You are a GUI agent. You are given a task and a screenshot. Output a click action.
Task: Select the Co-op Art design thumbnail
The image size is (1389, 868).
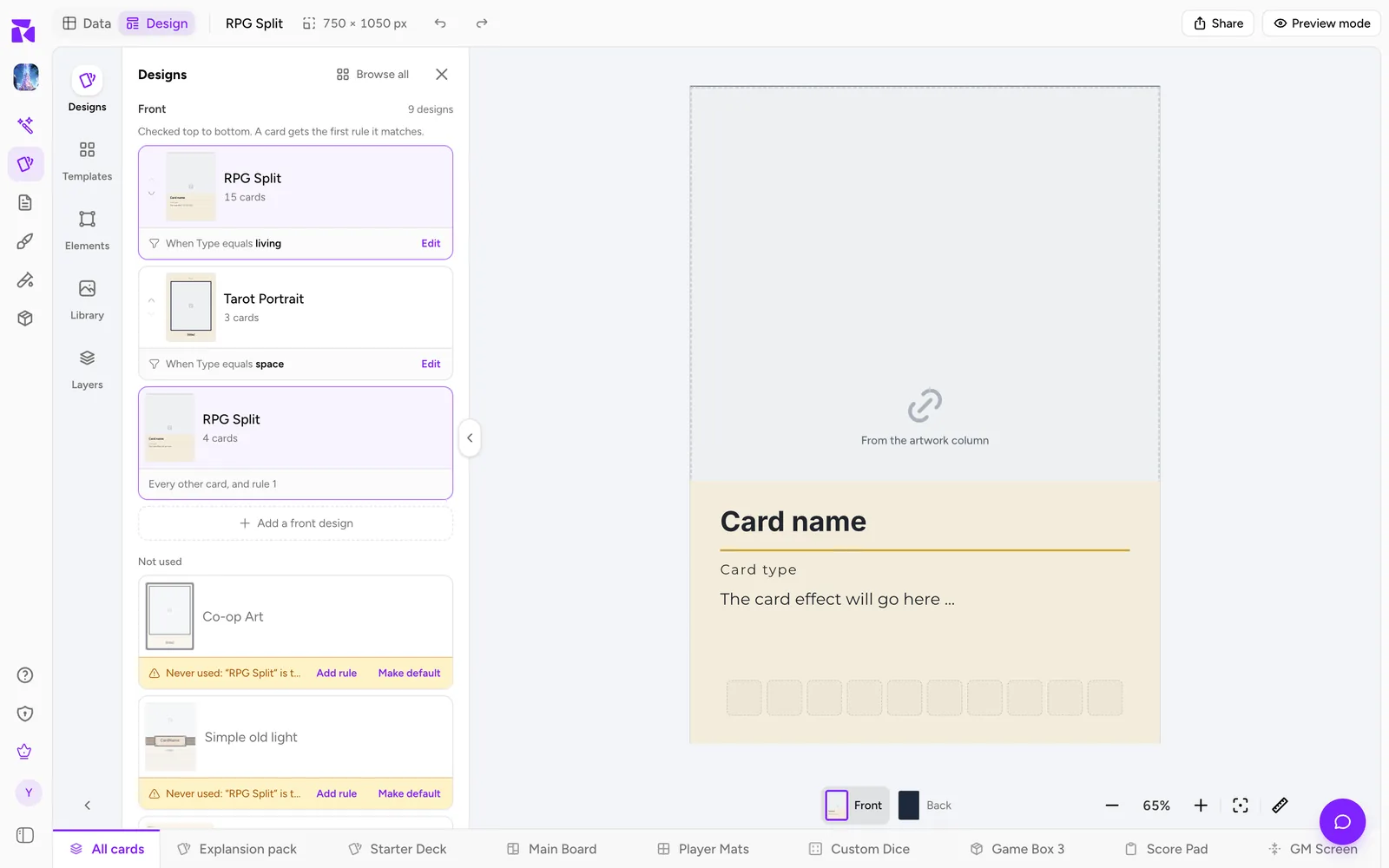tap(170, 616)
